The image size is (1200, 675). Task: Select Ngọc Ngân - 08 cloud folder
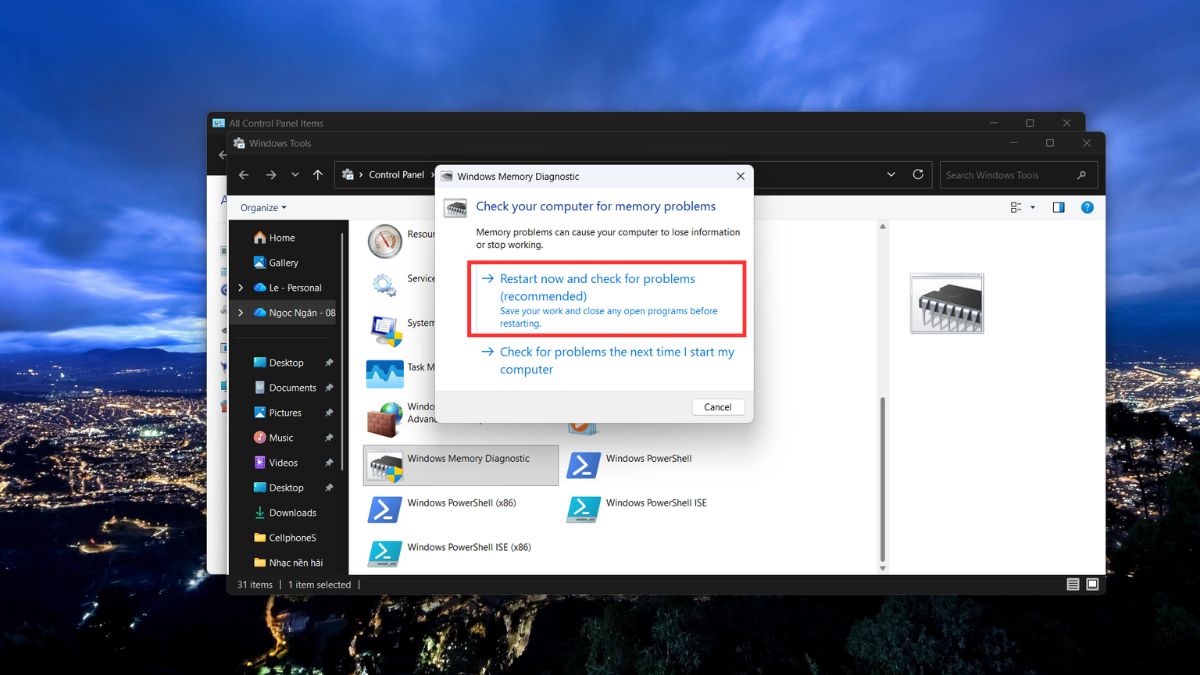point(295,313)
